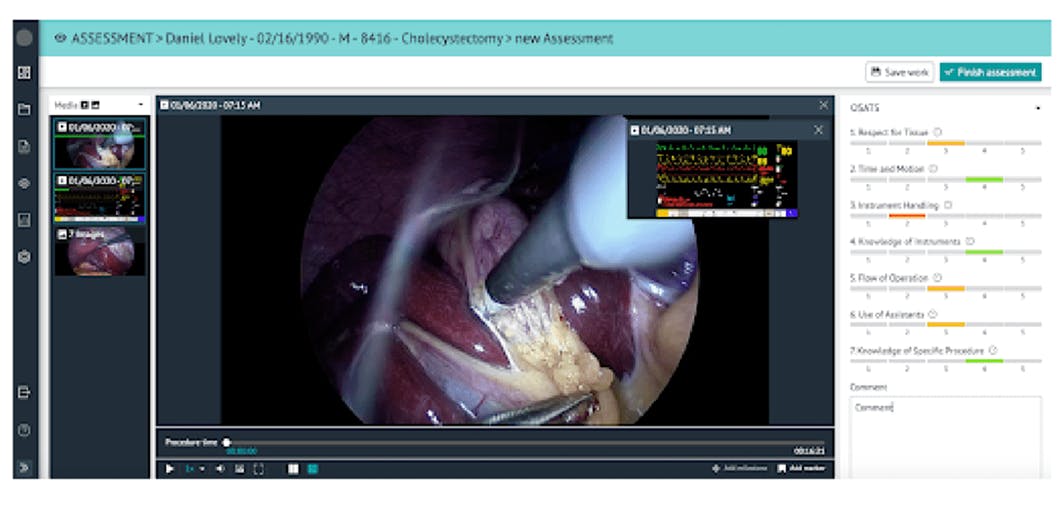The width and height of the screenshot is (1063, 505).
Task: Rate Flow of Operation as 5
Action: click(x=1023, y=289)
